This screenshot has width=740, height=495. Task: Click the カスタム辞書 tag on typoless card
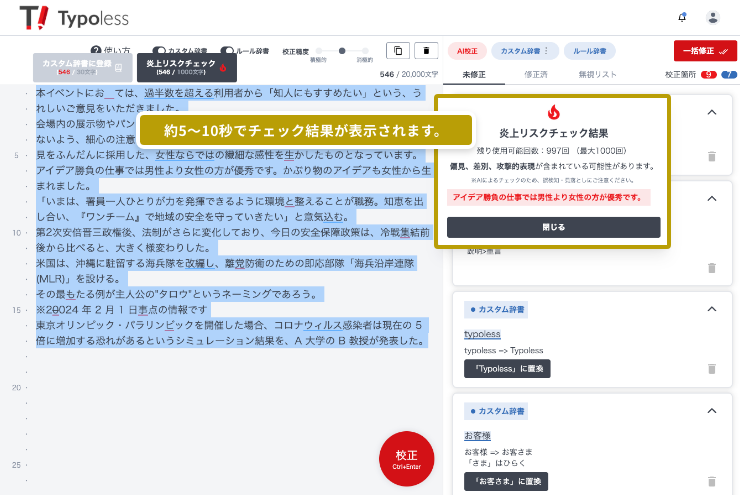click(496, 310)
